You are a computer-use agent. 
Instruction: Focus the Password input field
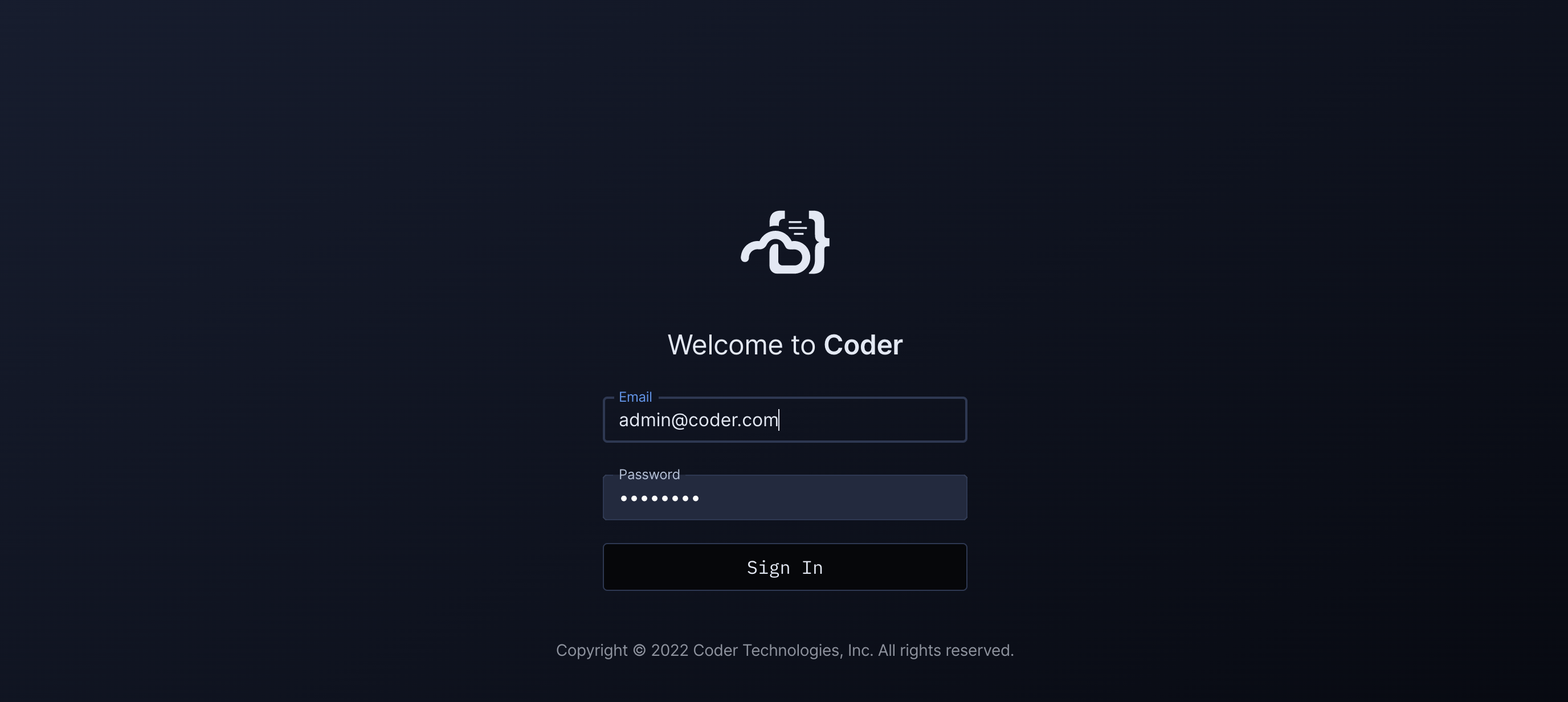(x=785, y=497)
